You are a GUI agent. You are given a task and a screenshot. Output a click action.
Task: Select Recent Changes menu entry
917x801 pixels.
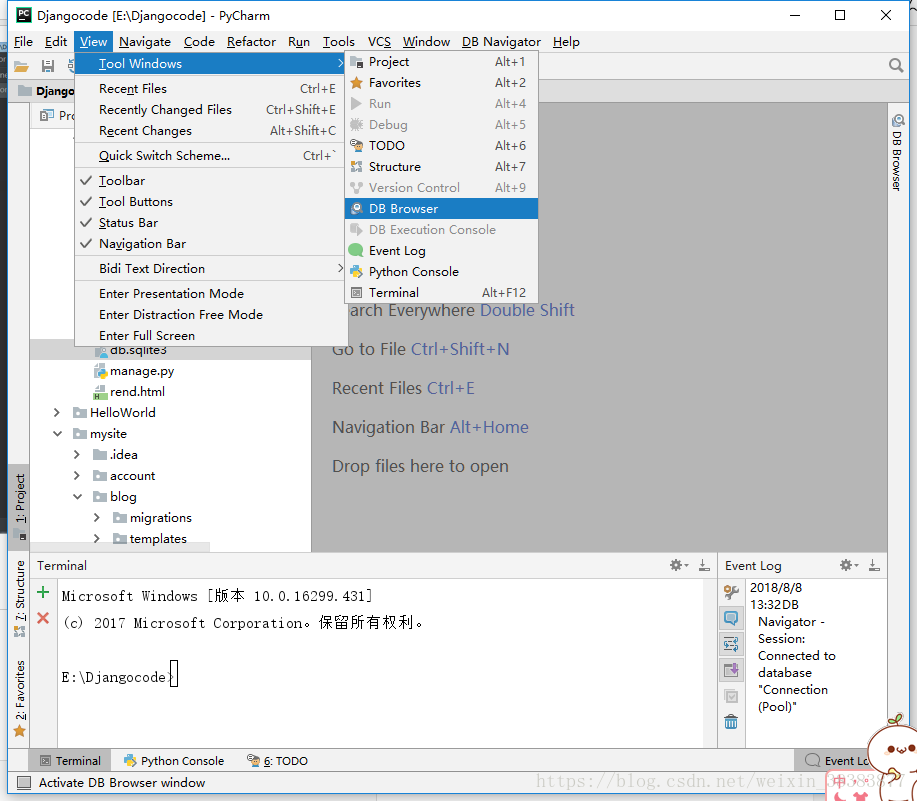click(x=211, y=130)
